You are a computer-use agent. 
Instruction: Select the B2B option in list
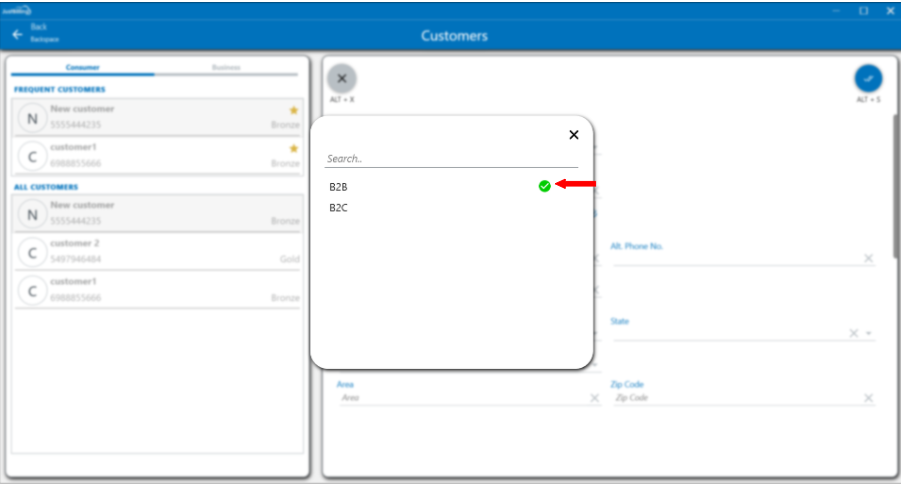[338, 187]
